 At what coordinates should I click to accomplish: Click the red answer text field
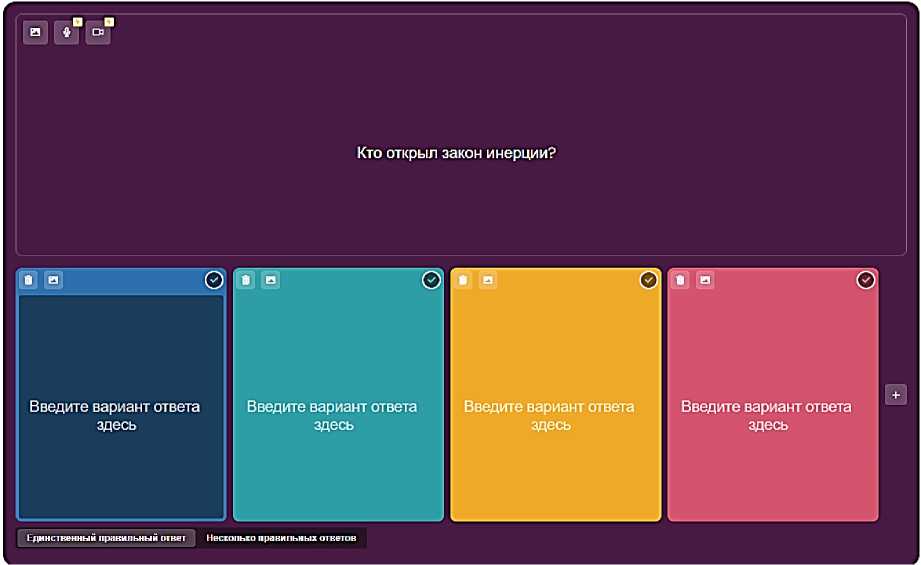pos(773,406)
